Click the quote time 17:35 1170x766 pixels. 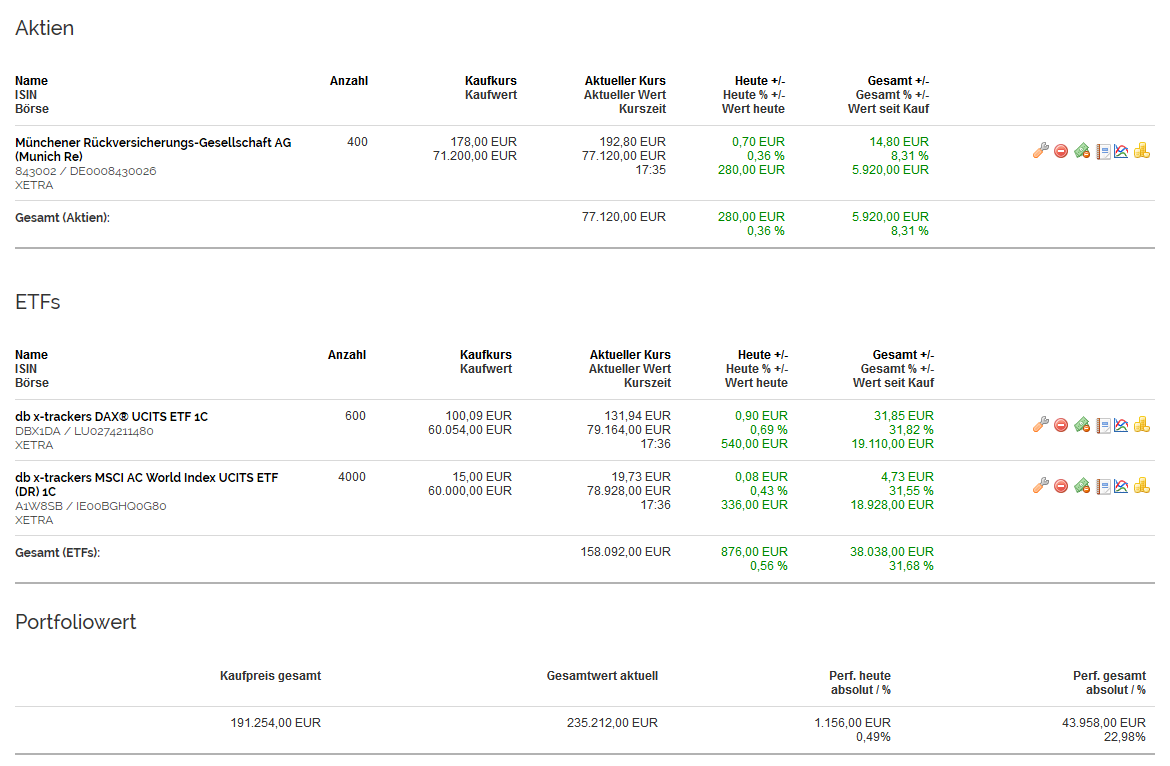coord(651,170)
